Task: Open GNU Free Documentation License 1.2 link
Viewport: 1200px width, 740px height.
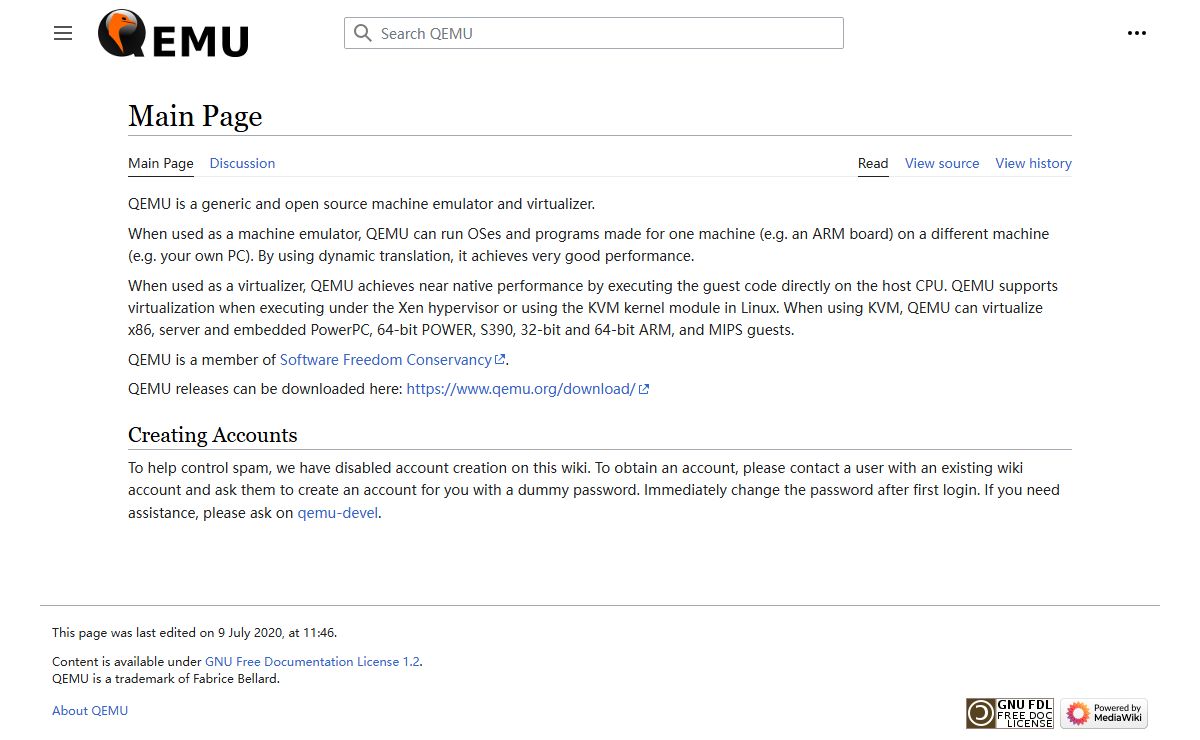Action: click(312, 662)
